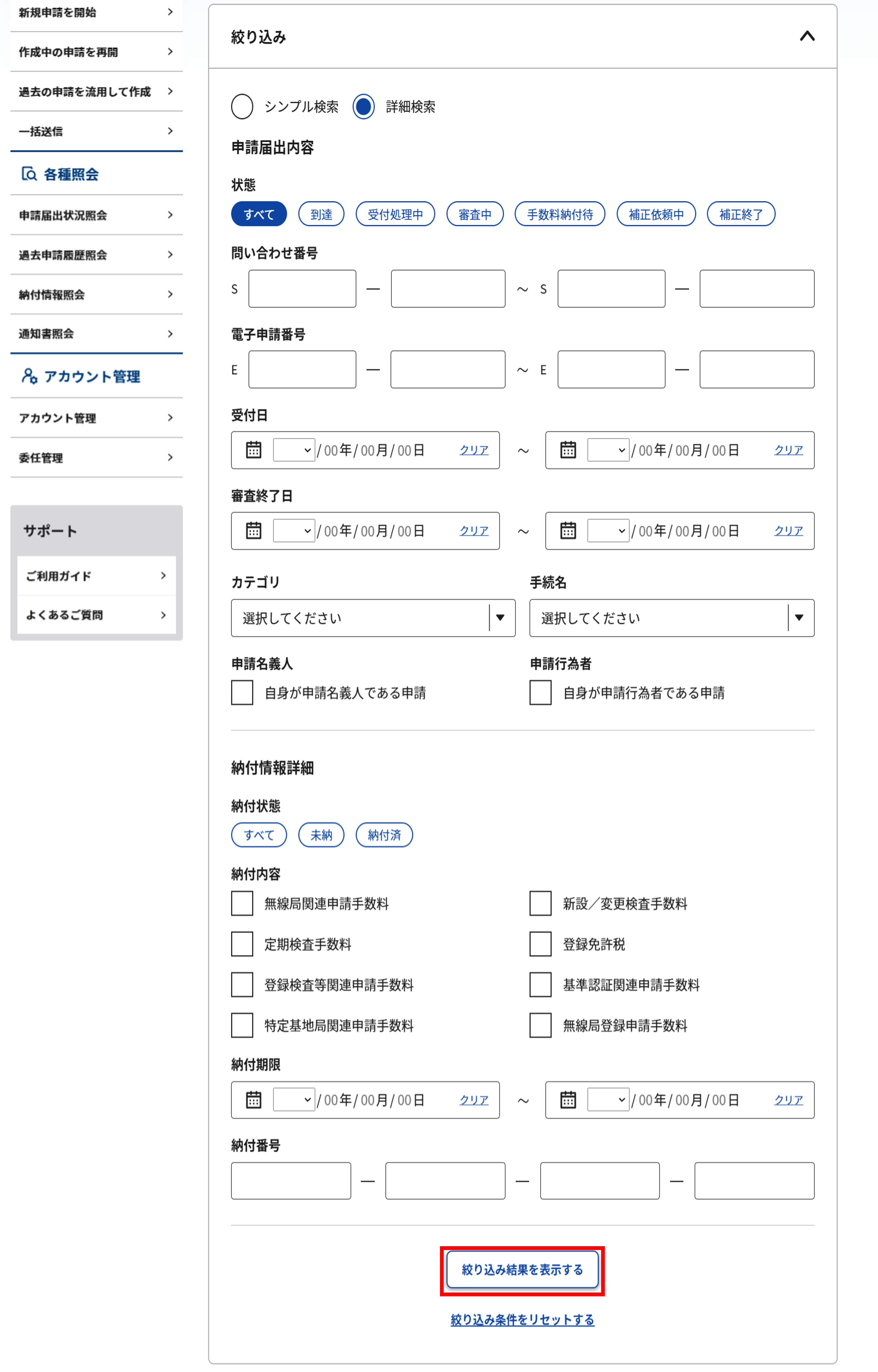
Task: Open the era dropdown in 受付日 end date
Action: (x=608, y=450)
